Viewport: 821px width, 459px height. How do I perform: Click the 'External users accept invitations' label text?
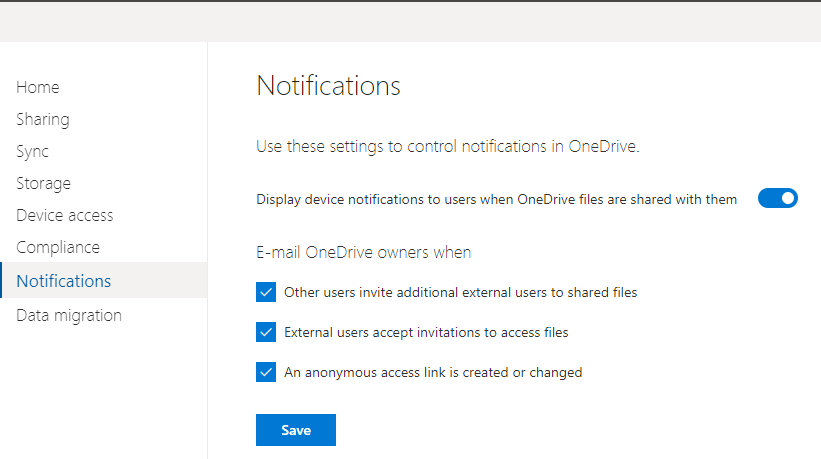pyautogui.click(x=426, y=332)
